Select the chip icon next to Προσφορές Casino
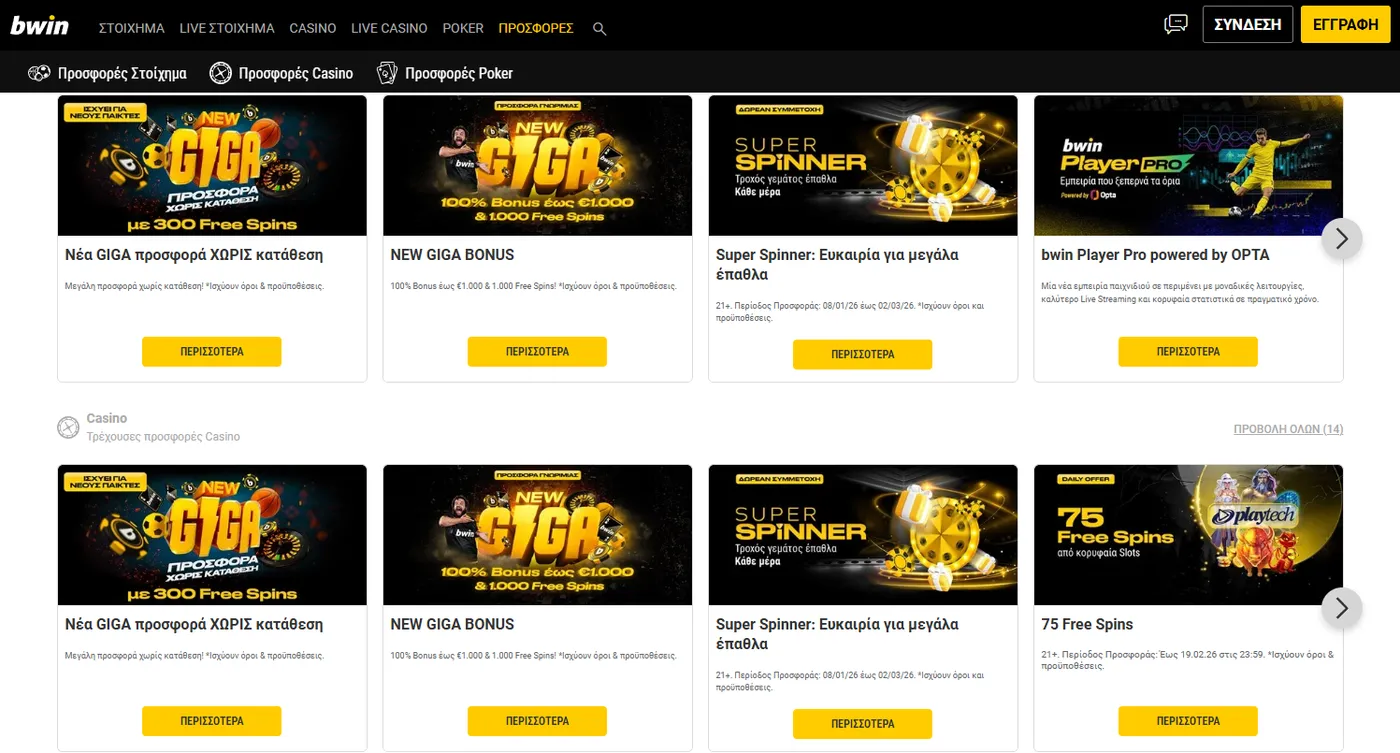 220,72
